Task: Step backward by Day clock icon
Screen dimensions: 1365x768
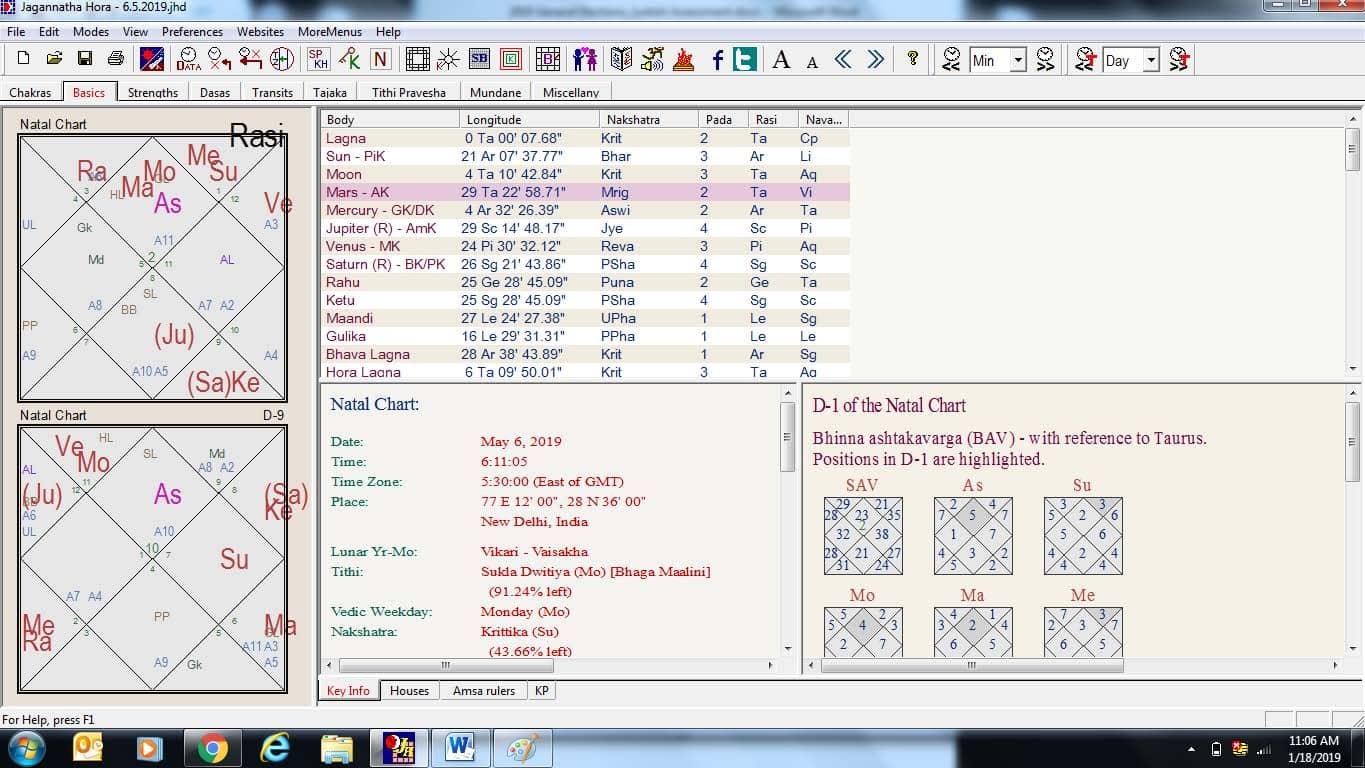Action: coord(1085,59)
